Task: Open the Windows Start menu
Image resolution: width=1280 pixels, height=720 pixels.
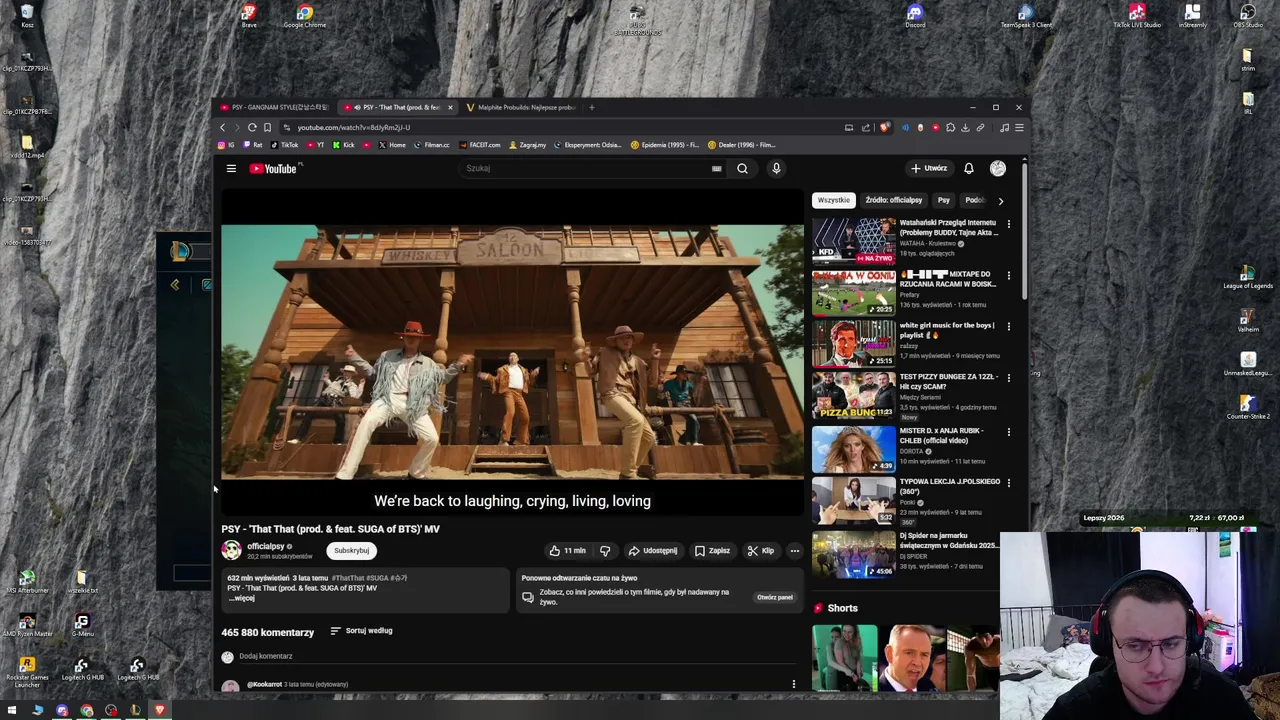Action: pyautogui.click(x=13, y=710)
